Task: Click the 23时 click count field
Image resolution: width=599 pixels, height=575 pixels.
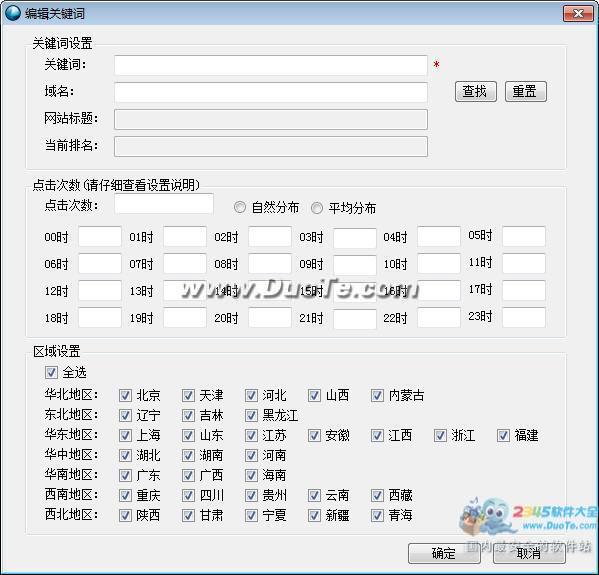Action: tap(524, 317)
